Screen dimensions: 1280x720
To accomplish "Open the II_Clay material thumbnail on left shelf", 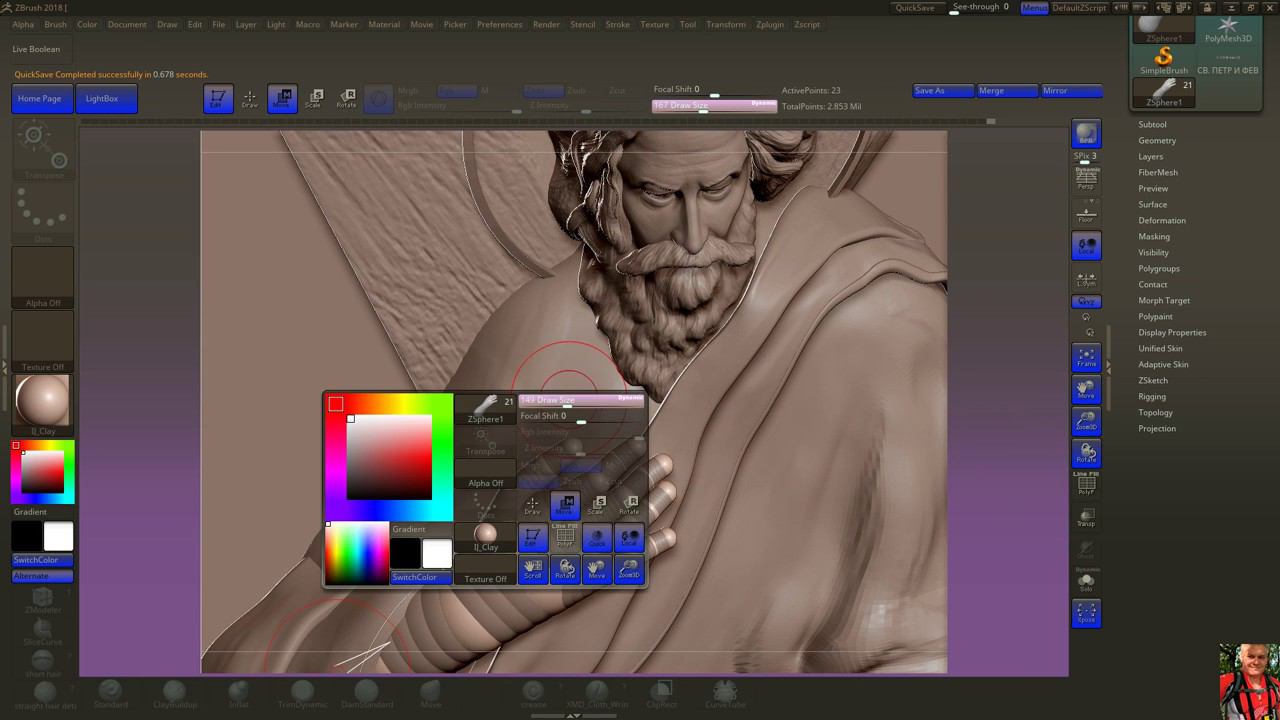I will [x=42, y=402].
